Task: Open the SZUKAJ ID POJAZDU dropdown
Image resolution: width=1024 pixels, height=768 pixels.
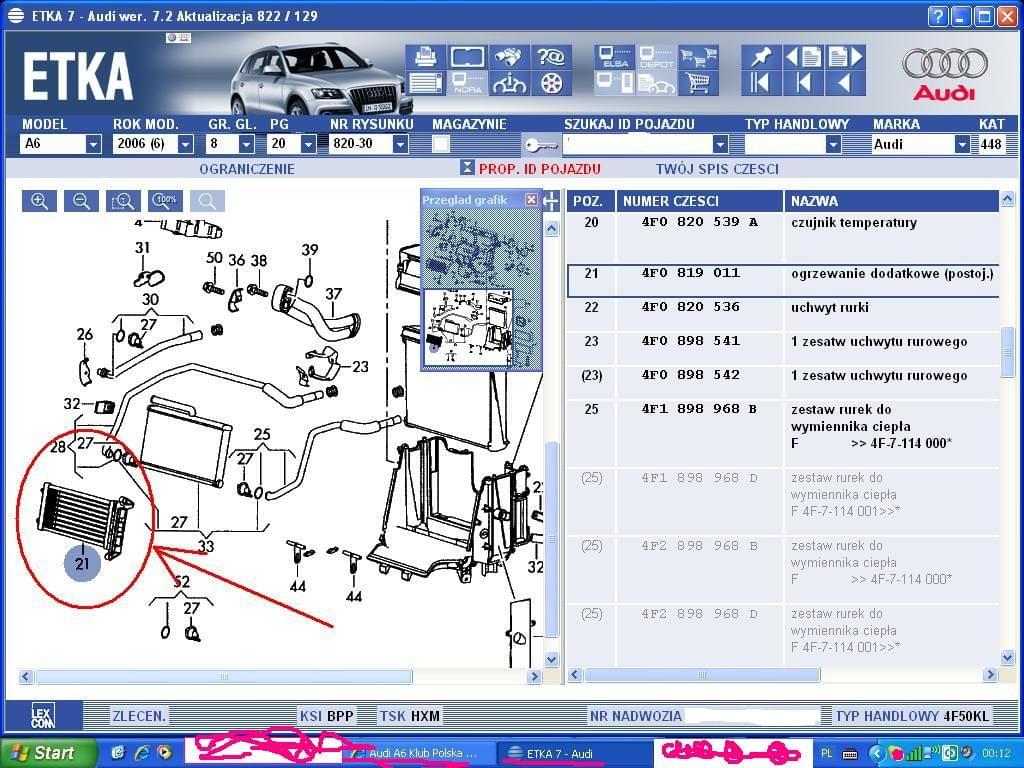Action: click(x=720, y=144)
